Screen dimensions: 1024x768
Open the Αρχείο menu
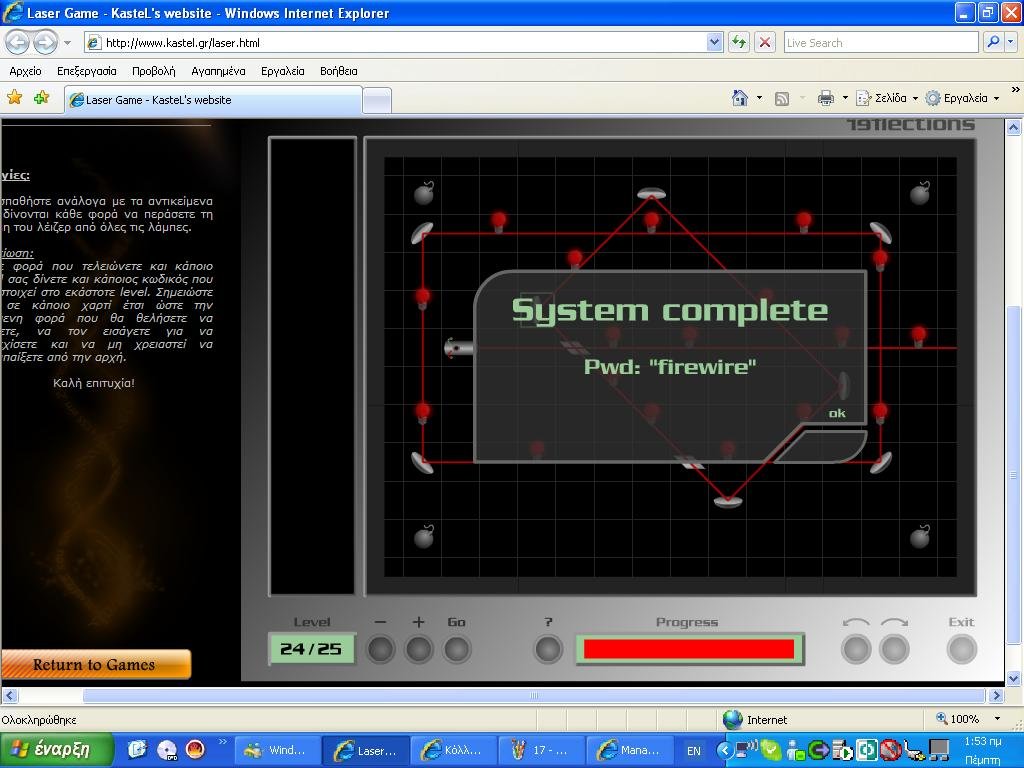click(x=25, y=71)
